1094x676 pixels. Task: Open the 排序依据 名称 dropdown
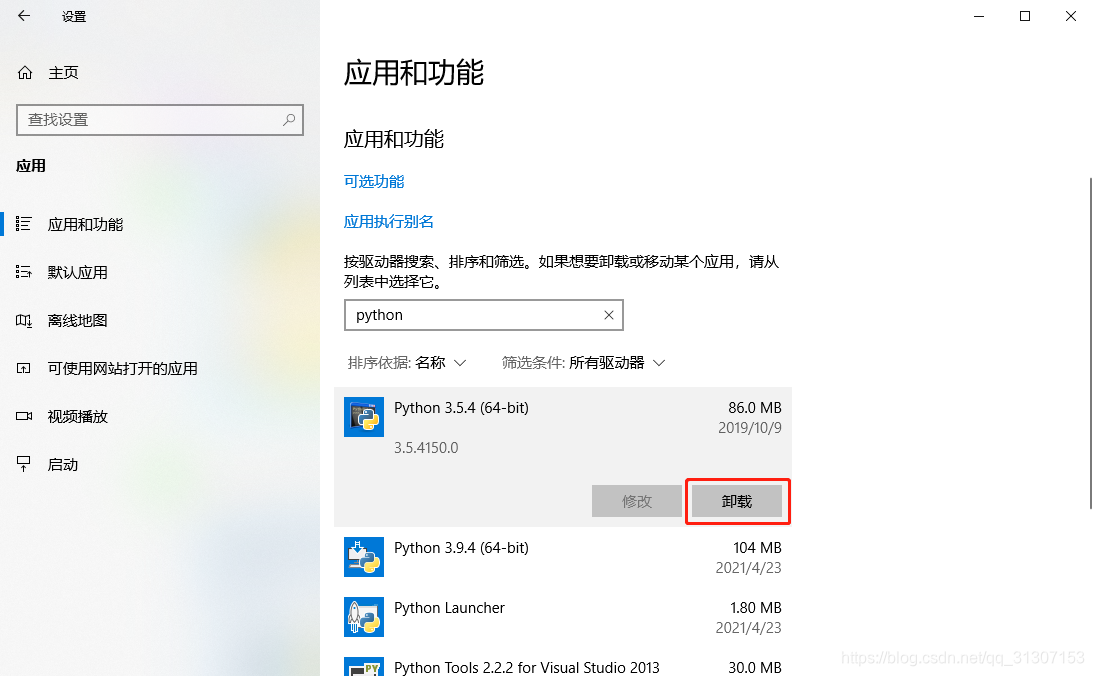pos(407,363)
